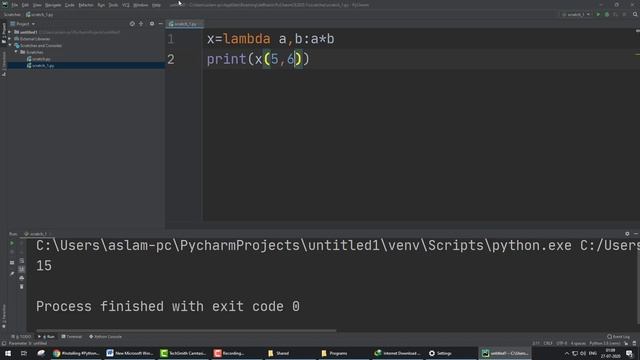The height and width of the screenshot is (360, 640).
Task: Open the Internet Download taskbar item
Action: point(397,353)
